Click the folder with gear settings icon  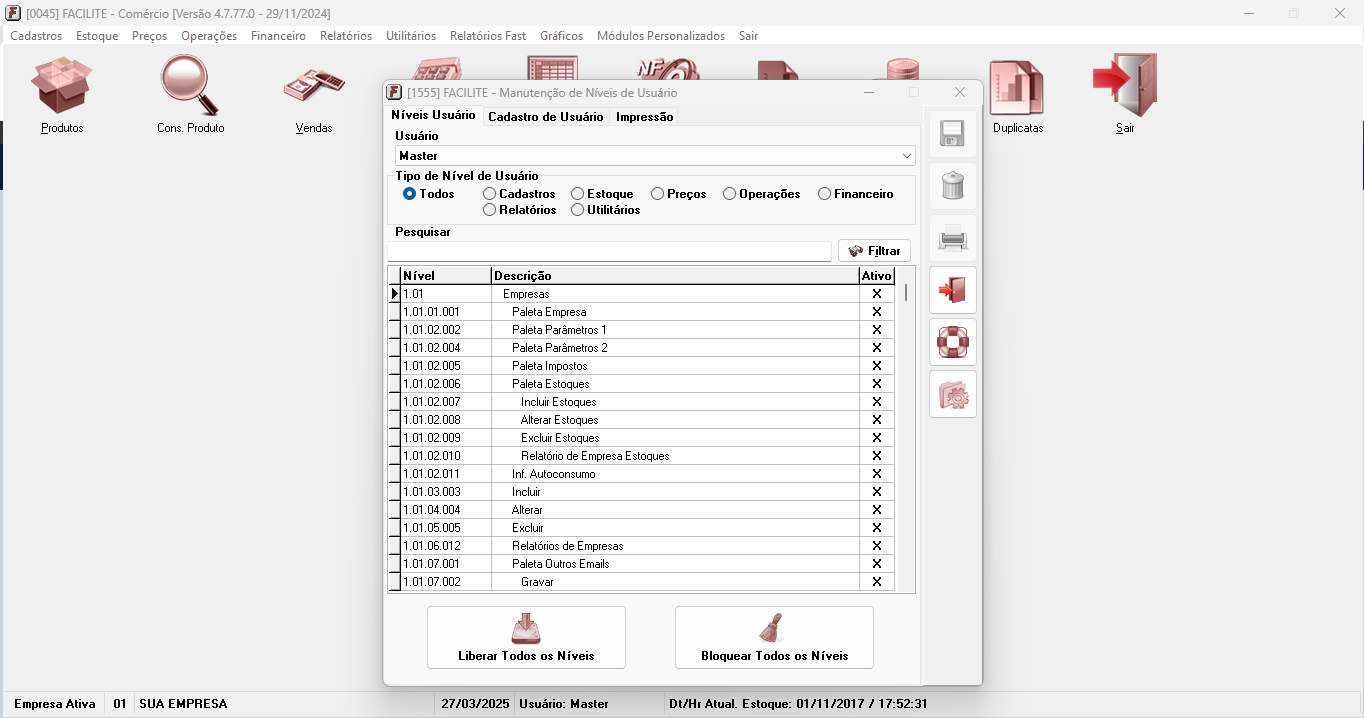coord(953,394)
